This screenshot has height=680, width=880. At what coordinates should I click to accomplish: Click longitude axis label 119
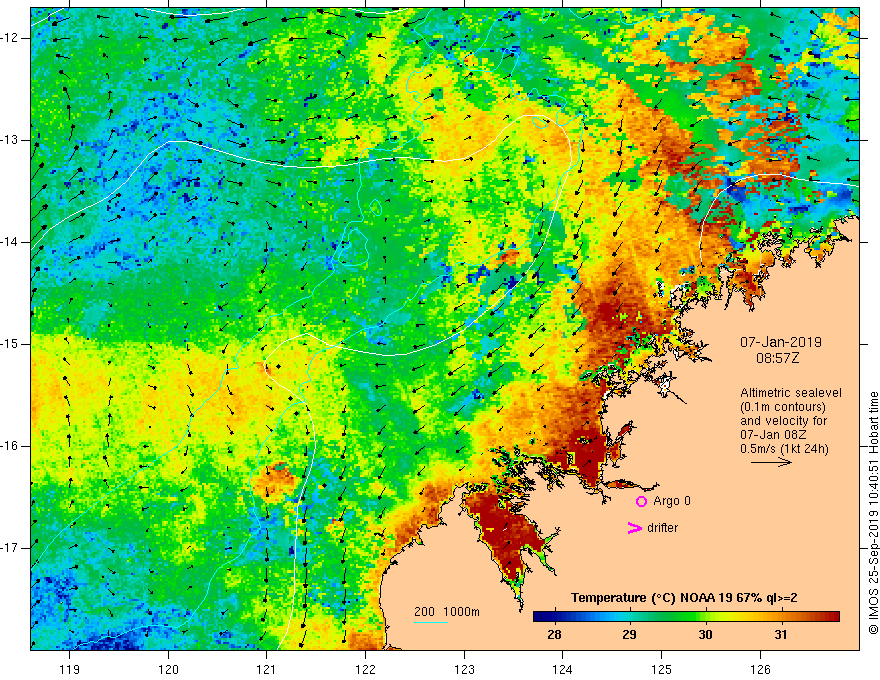70,669
